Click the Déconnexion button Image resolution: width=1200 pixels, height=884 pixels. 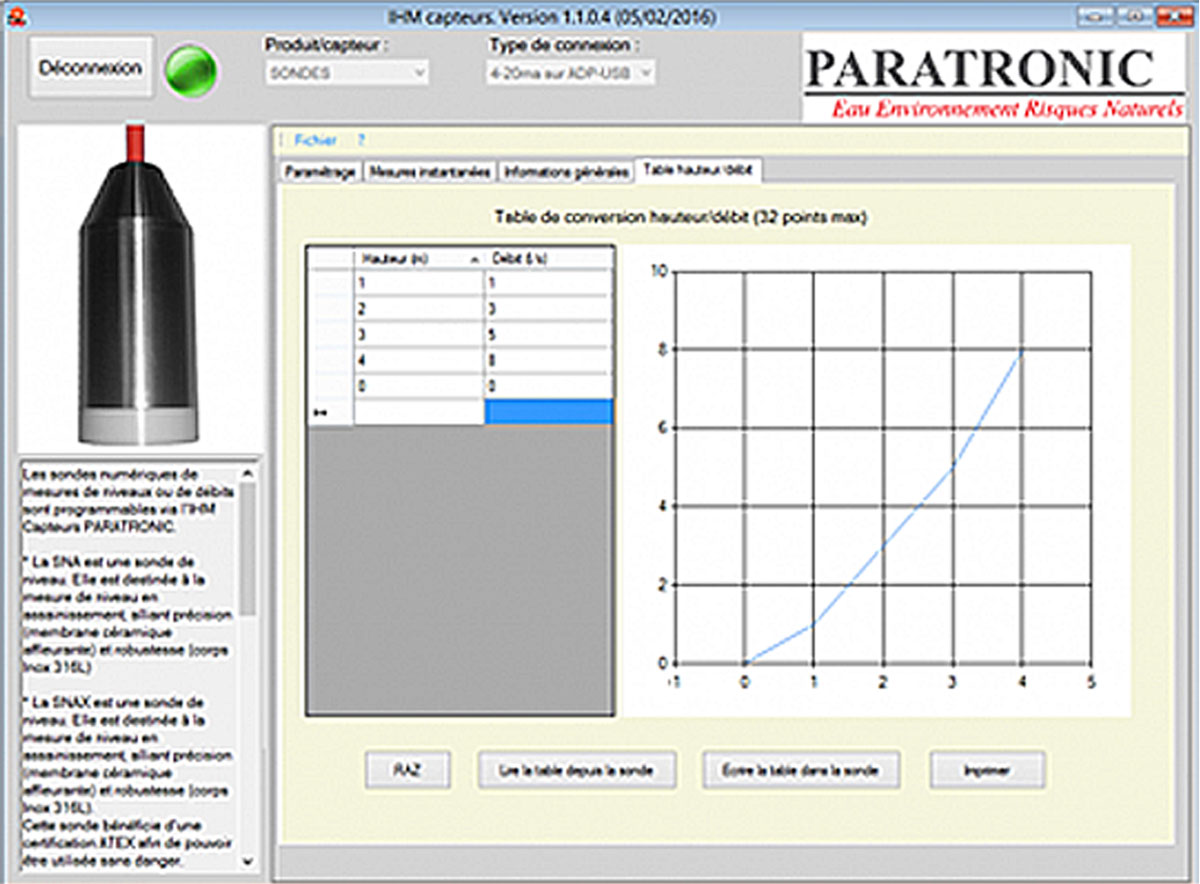[x=91, y=67]
